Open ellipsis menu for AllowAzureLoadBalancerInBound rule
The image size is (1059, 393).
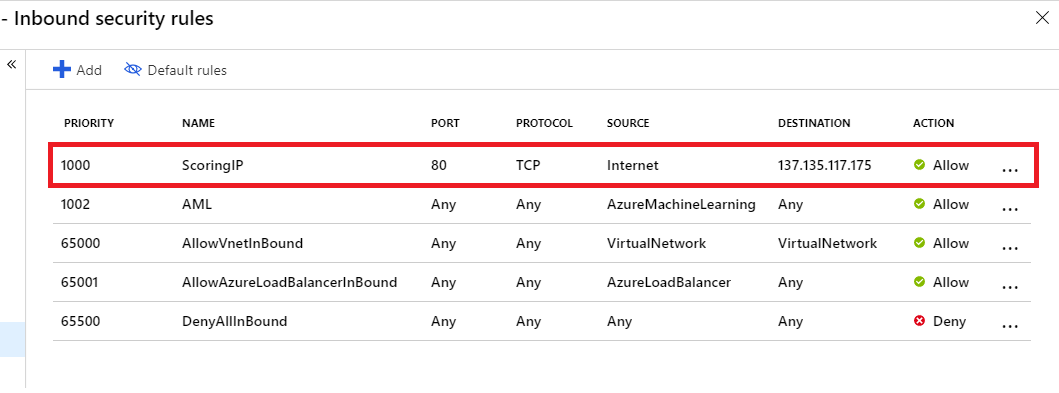[x=1010, y=288]
